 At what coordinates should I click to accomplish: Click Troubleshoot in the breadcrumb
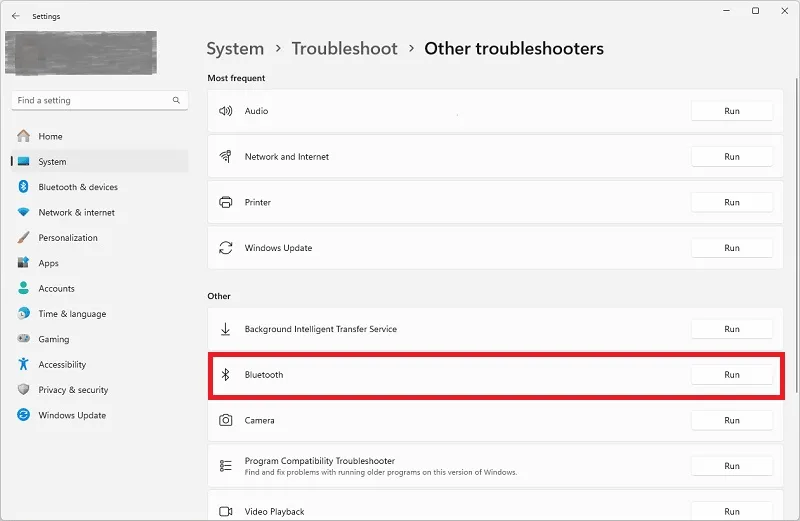[344, 48]
